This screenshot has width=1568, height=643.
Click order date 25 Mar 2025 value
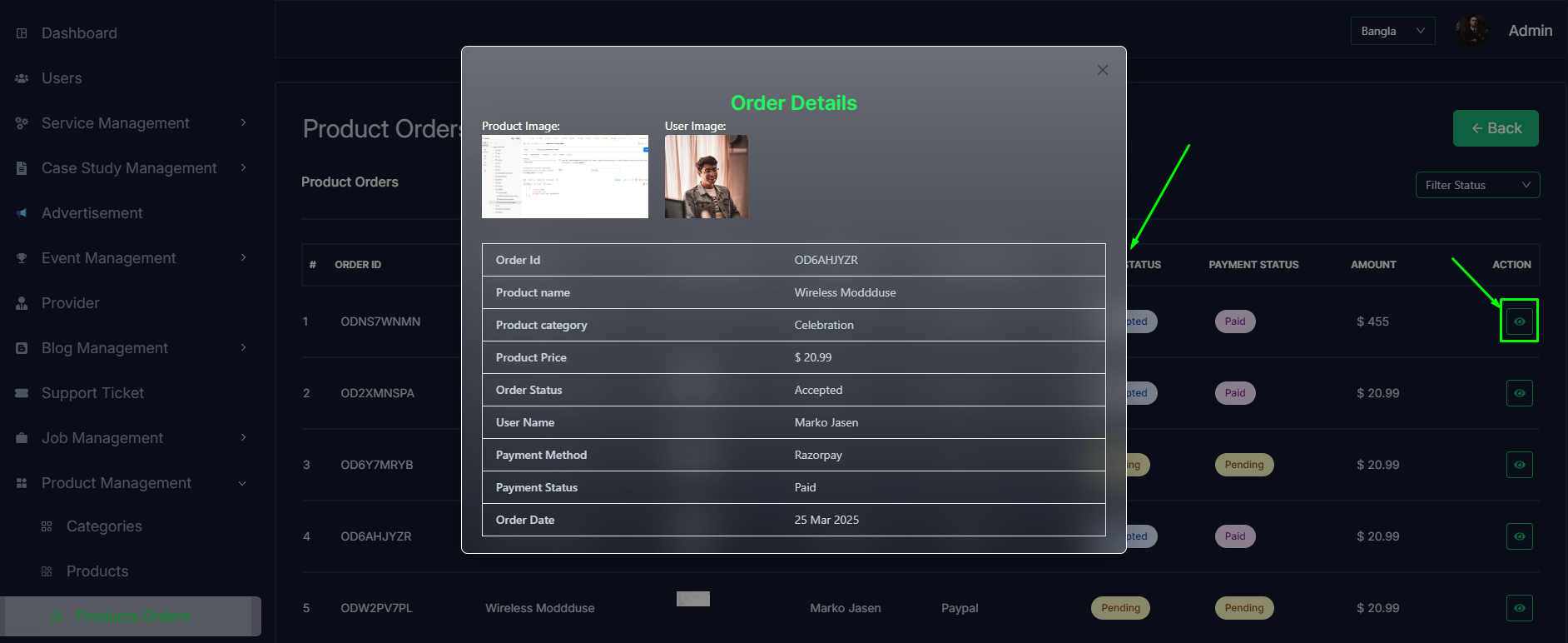pos(826,520)
